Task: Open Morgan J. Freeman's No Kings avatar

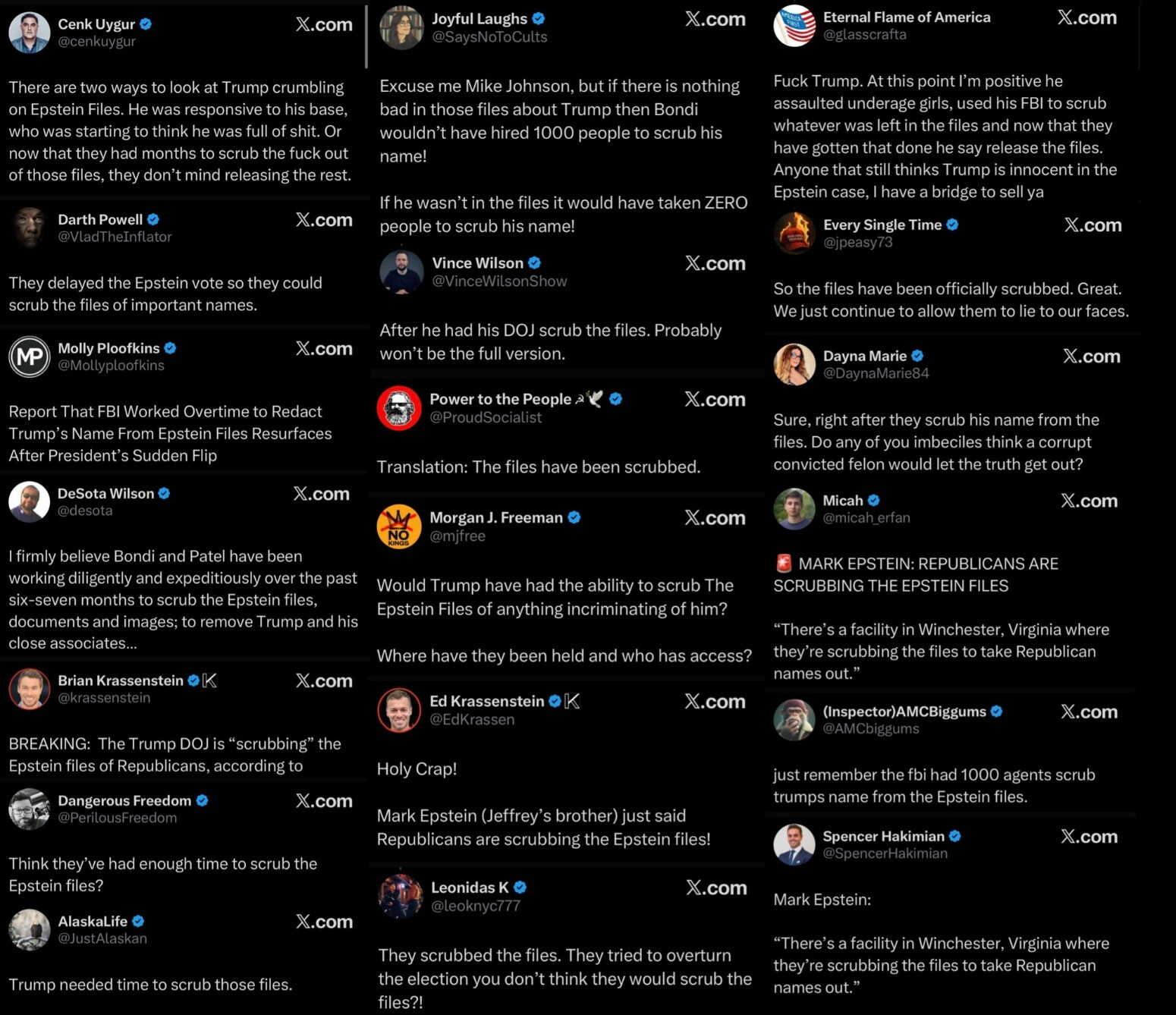Action: click(399, 526)
